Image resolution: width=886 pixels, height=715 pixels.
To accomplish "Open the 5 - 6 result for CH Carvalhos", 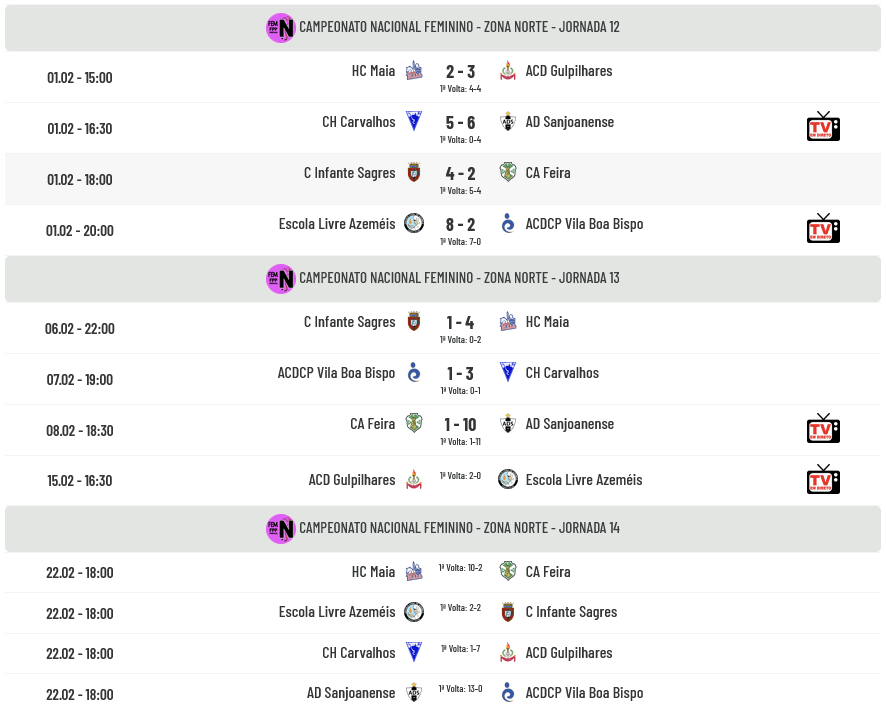I will tap(460, 123).
